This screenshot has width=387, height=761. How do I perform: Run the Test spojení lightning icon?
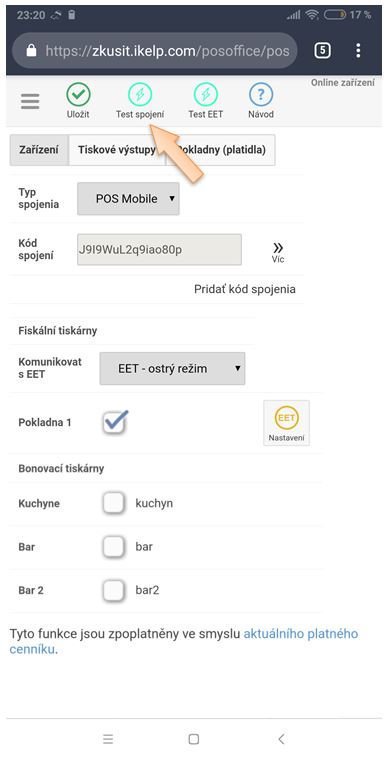[140, 95]
